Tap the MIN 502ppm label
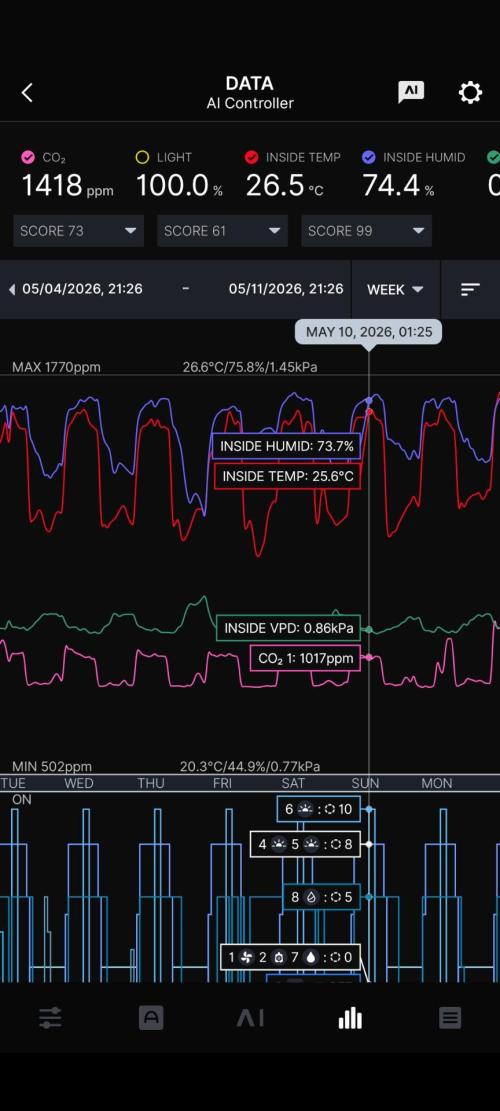Image resolution: width=500 pixels, height=1111 pixels. point(52,767)
